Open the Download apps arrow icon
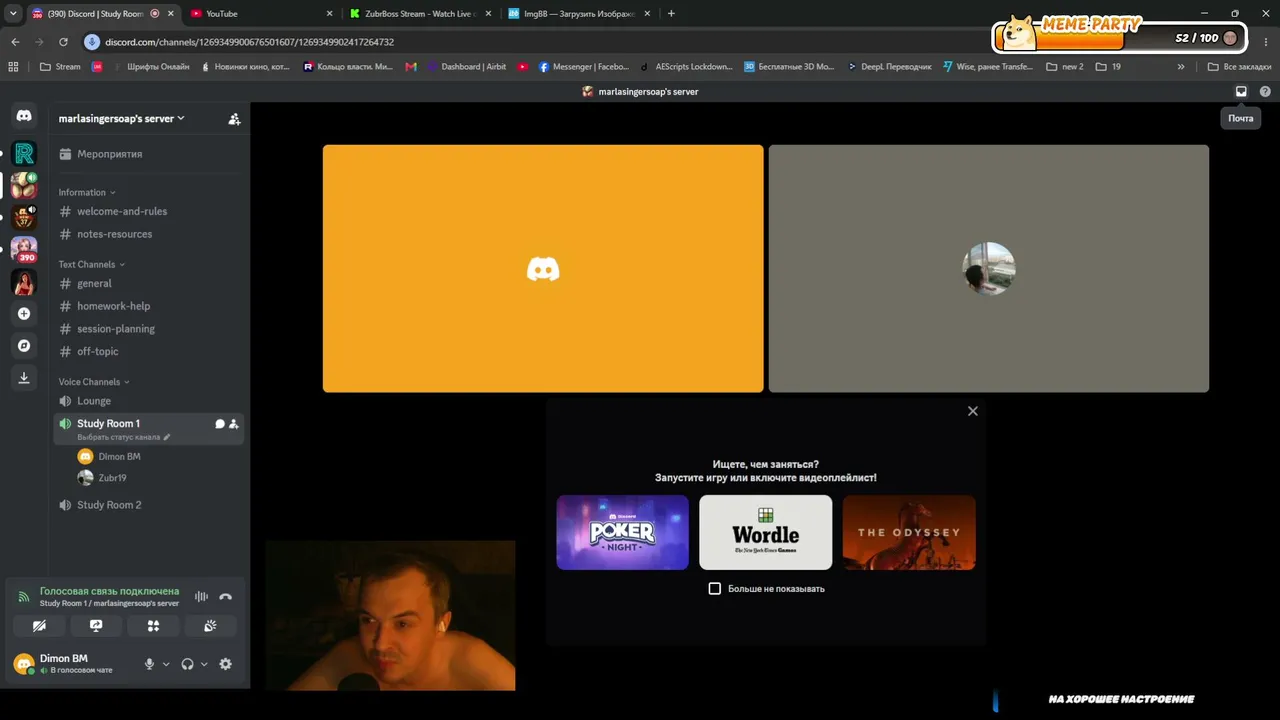This screenshot has width=1280, height=720. 24,377
